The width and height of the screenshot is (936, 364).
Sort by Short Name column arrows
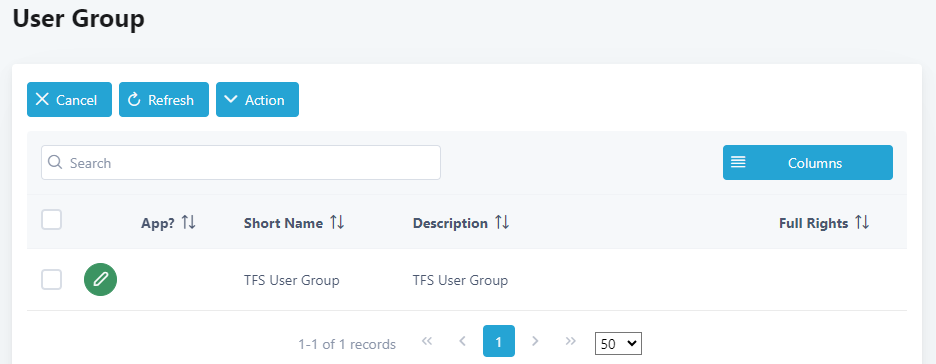[x=337, y=223]
